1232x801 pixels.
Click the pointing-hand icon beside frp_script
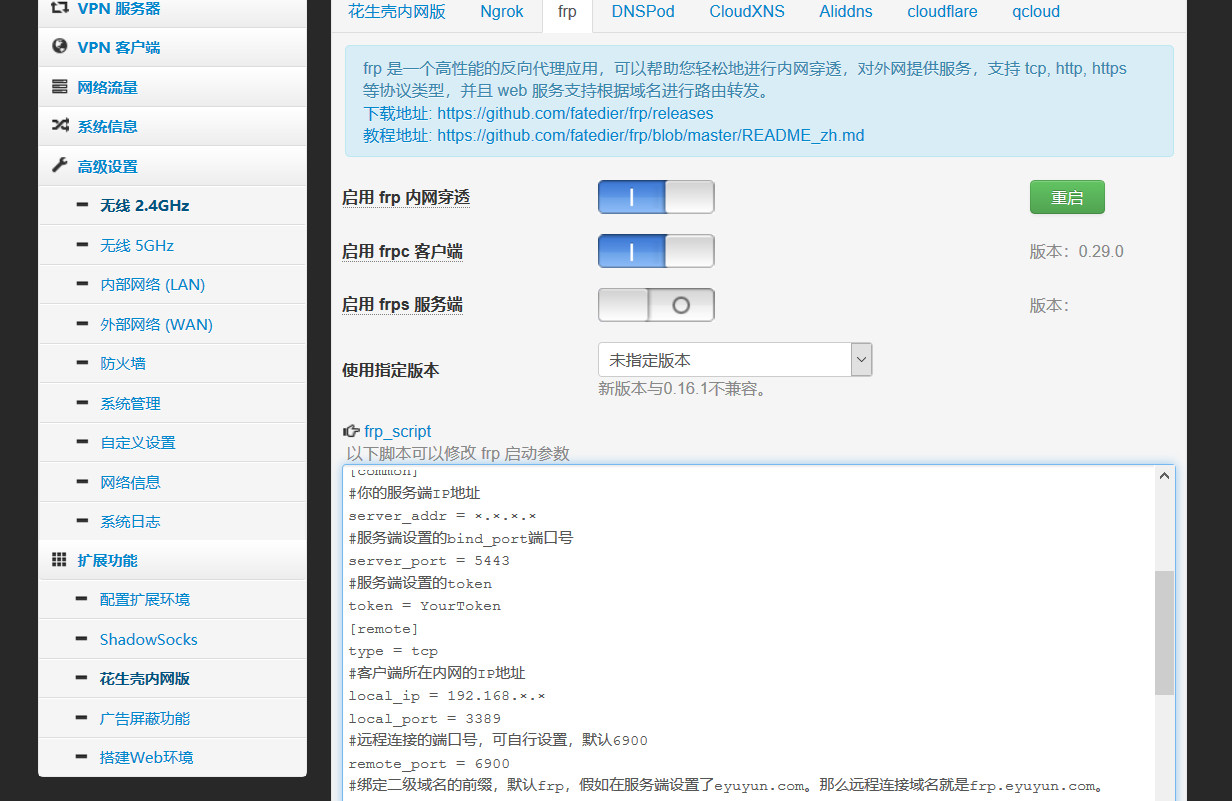coord(352,430)
